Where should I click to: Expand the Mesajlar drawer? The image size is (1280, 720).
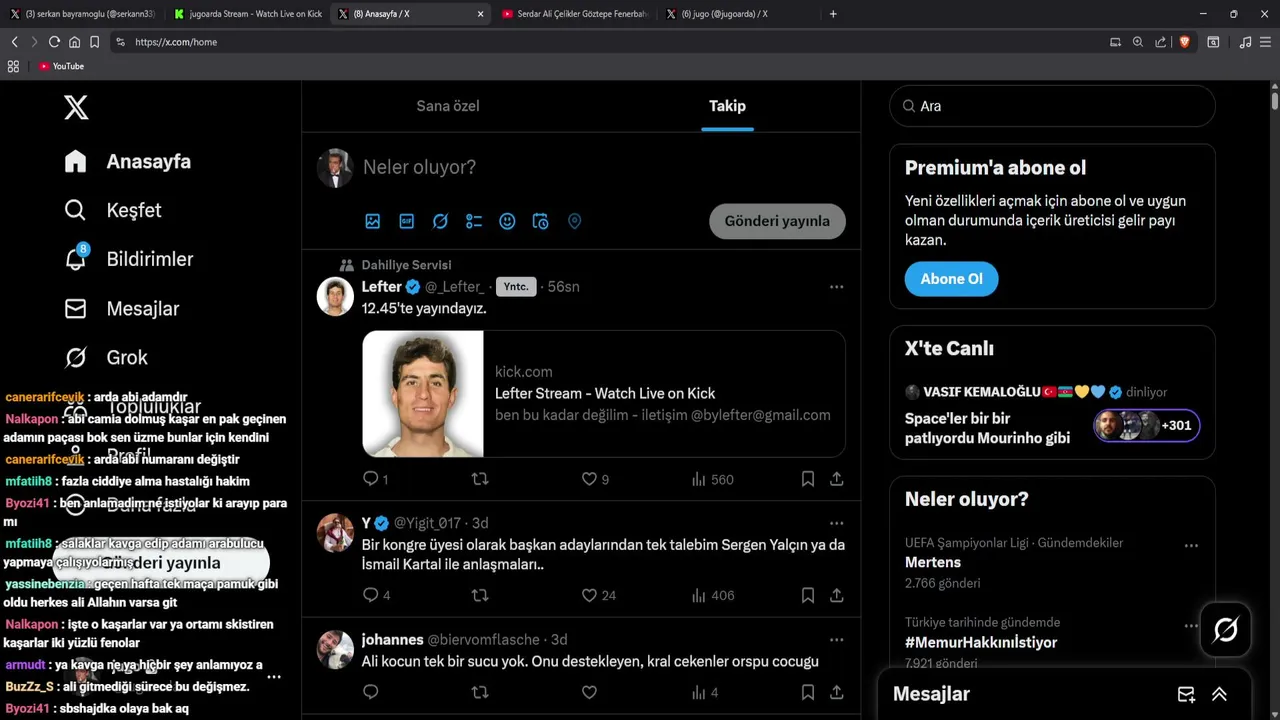tap(1219, 694)
